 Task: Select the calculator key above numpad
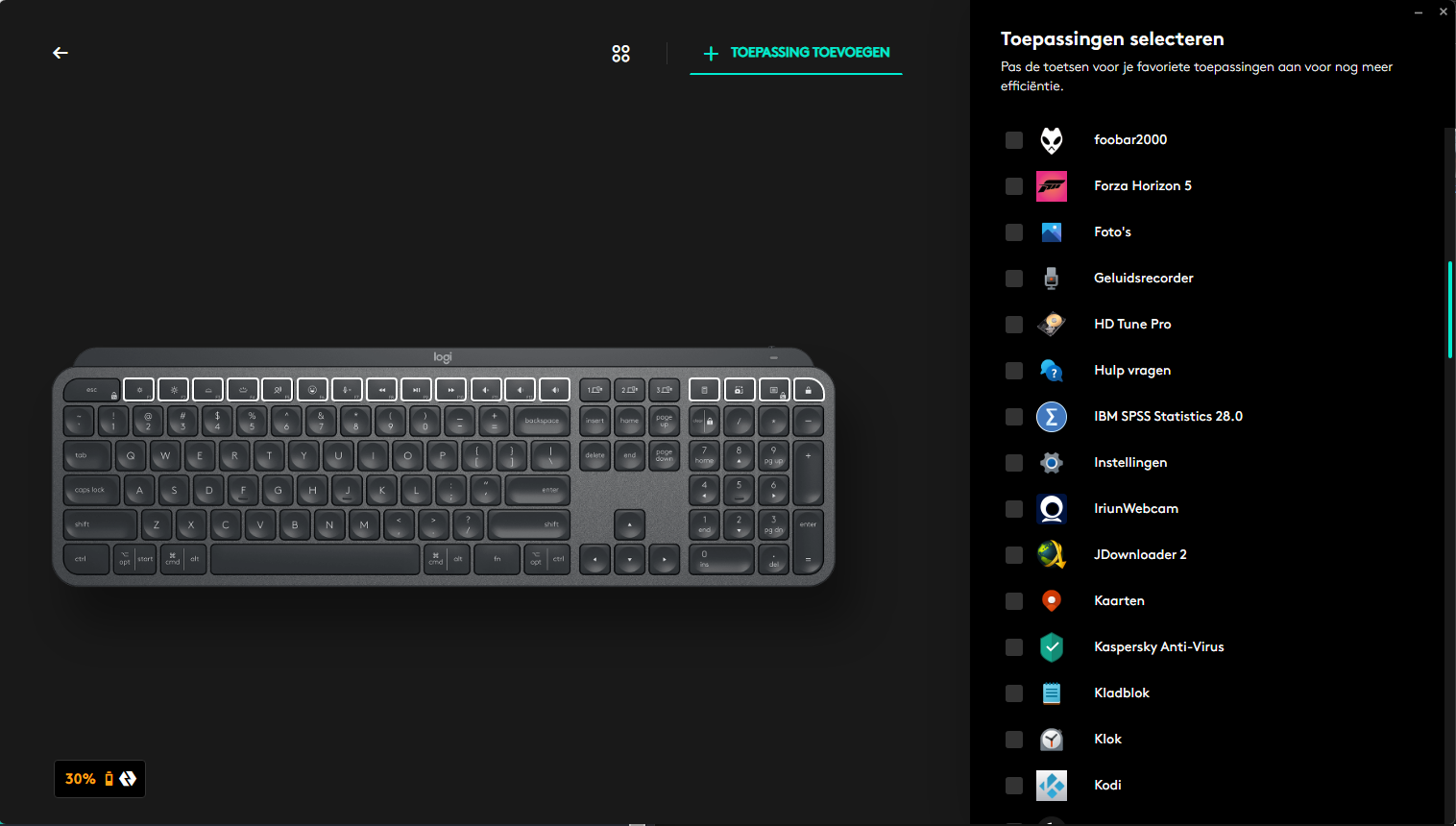pos(704,390)
